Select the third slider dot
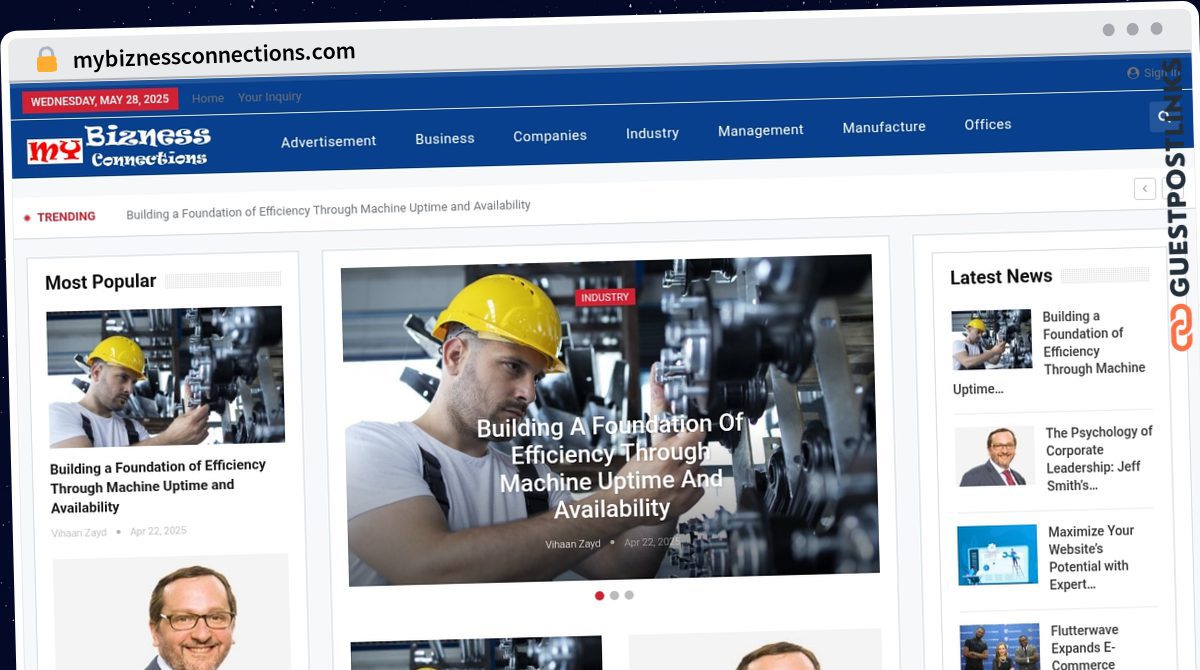Screen dimensions: 1200x670 coord(629,595)
